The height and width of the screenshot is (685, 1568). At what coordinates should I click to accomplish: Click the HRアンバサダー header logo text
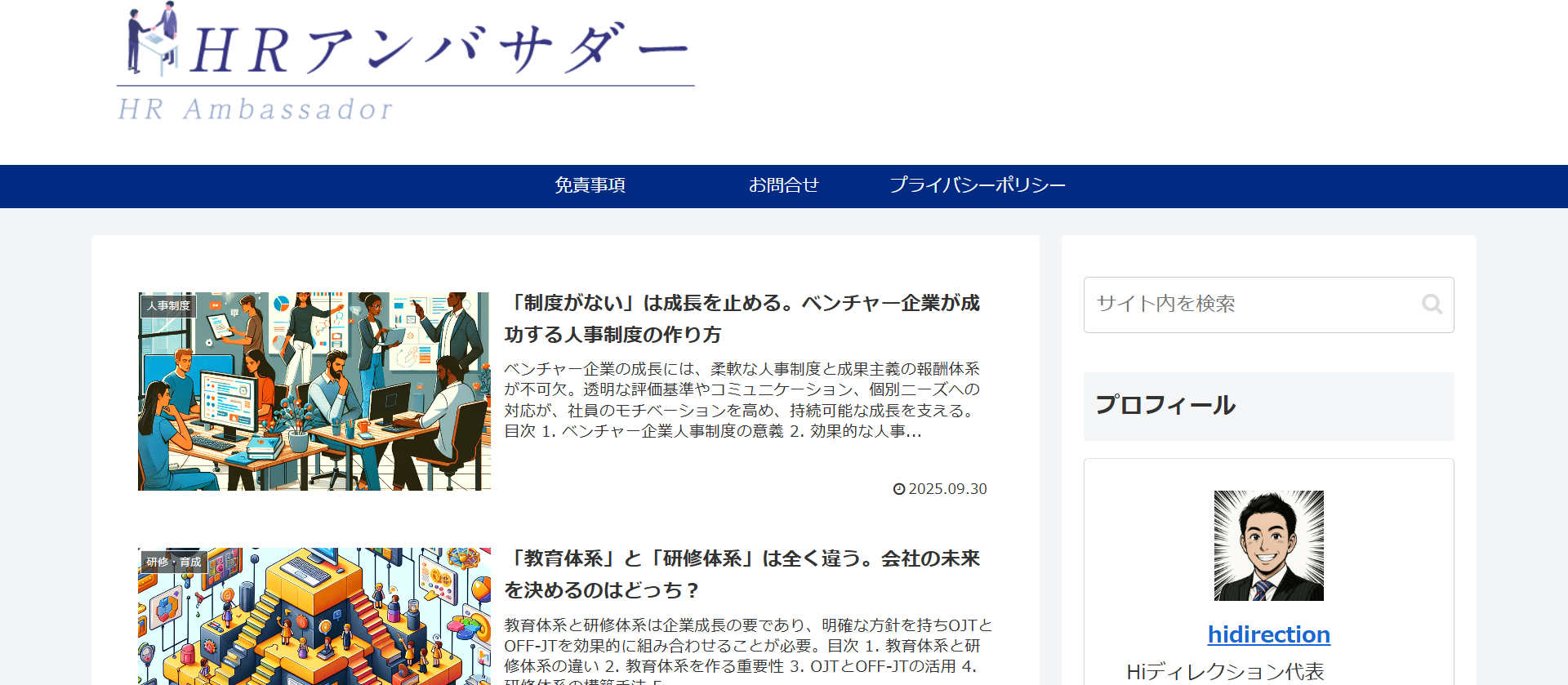pos(441,51)
